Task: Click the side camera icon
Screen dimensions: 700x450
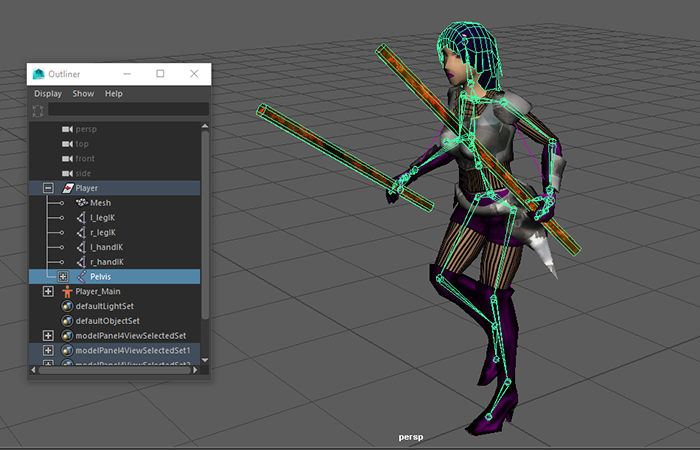Action: [67, 173]
